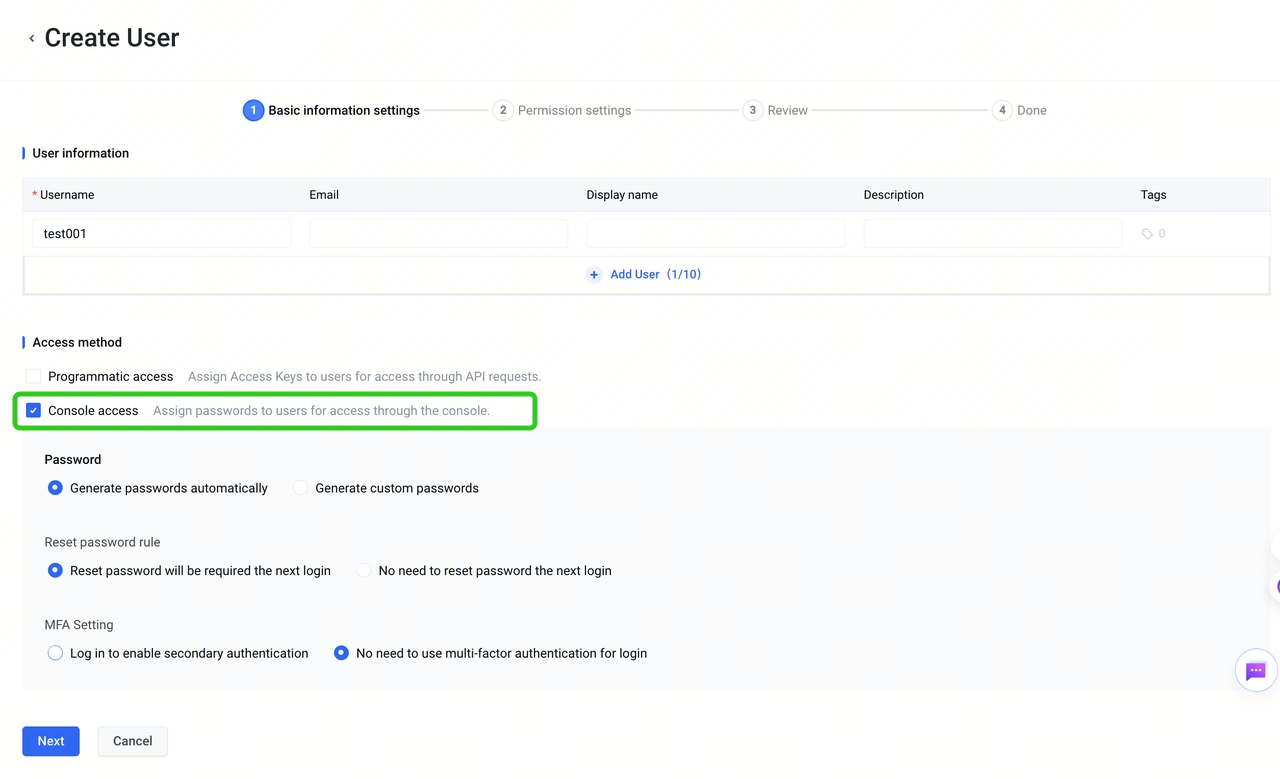Click the empty Display name input
The image size is (1280, 779).
[716, 234]
